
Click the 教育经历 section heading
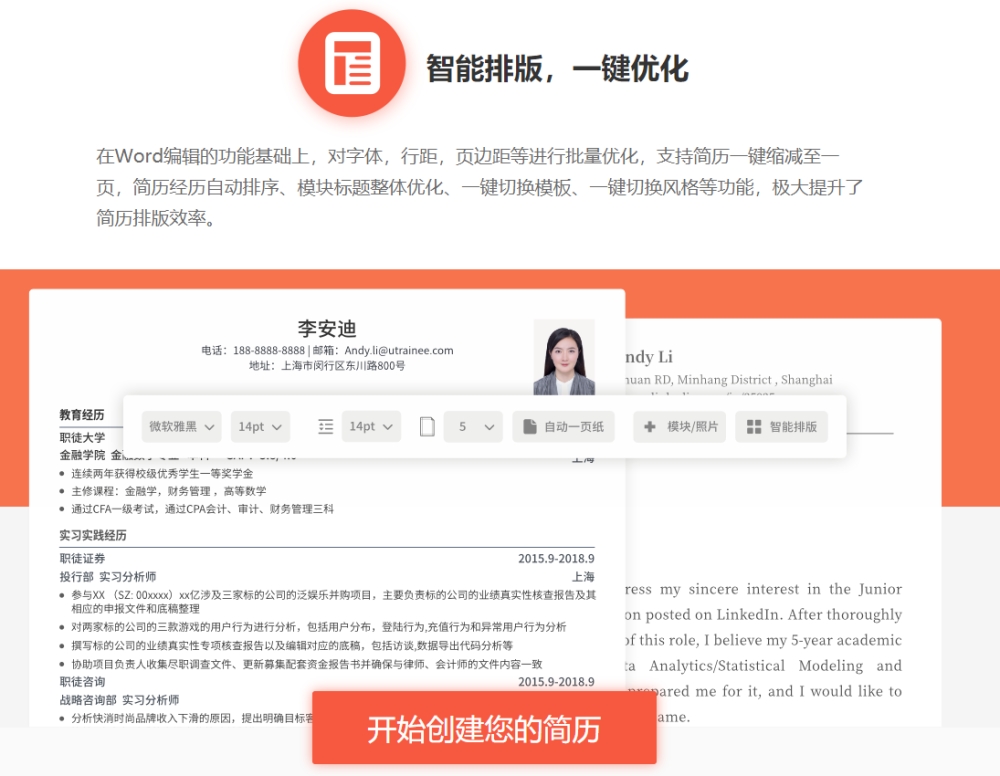click(x=82, y=414)
